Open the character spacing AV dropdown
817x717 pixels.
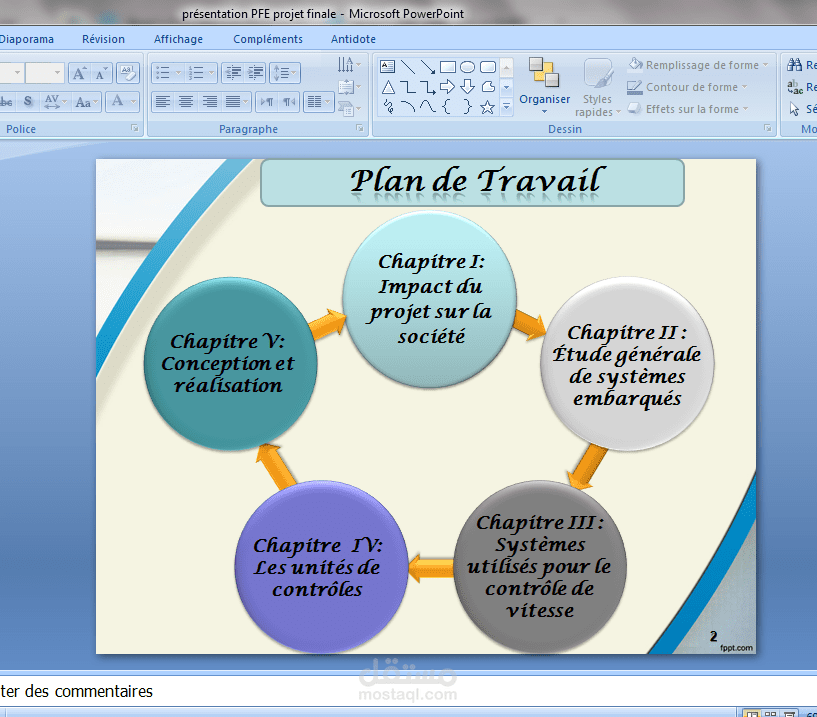[x=55, y=102]
